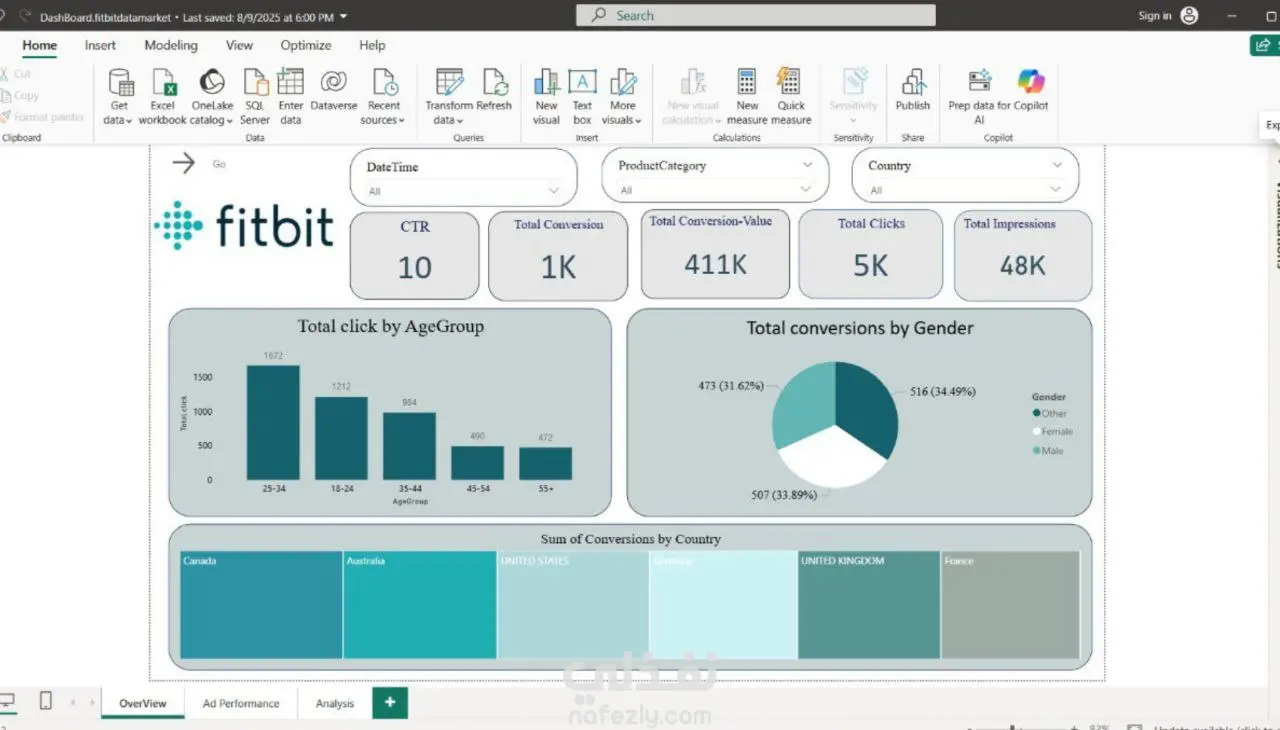Select the France treemap tile
1280x730 pixels.
pos(1010,605)
